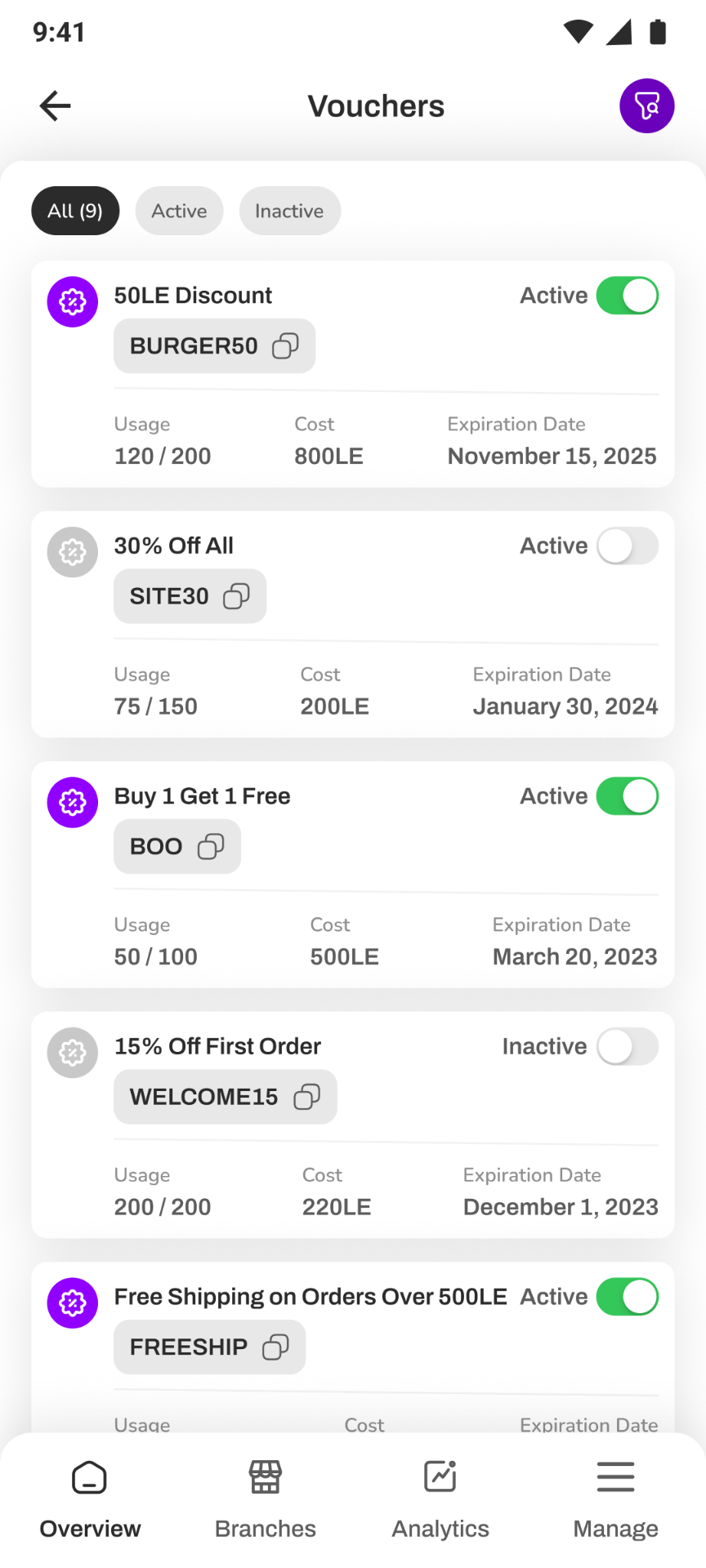Open the Manage menu
Image resolution: width=706 pixels, height=1568 pixels.
(x=615, y=1501)
